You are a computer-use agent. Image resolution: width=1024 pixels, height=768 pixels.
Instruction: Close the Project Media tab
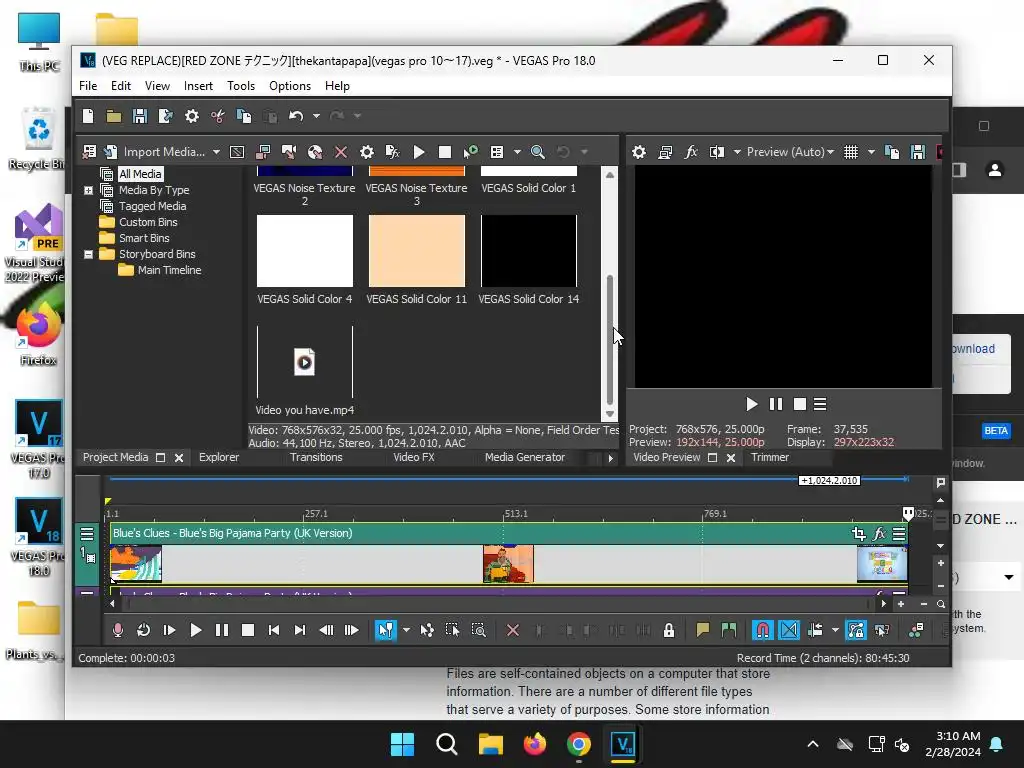179,458
